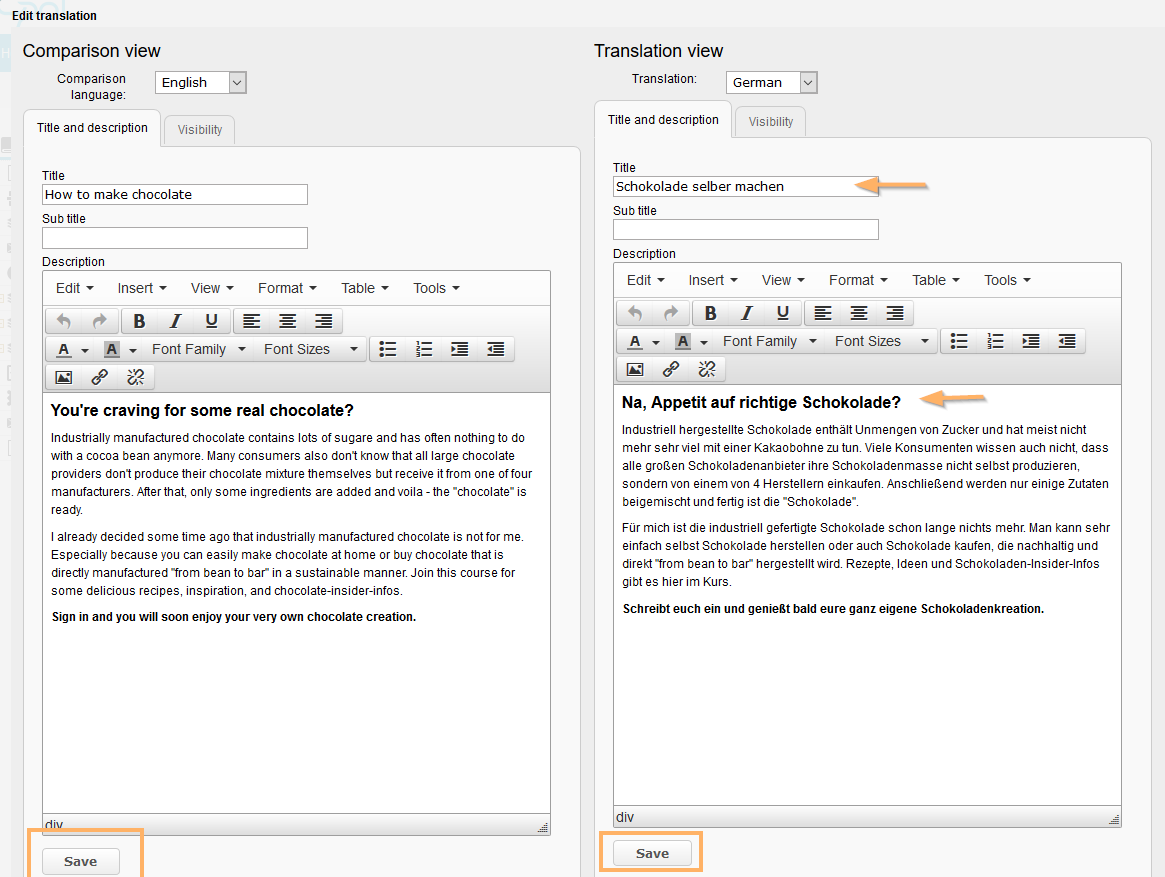The height and width of the screenshot is (877, 1165).
Task: Click the German Title field containing Schokolade
Action: (745, 186)
